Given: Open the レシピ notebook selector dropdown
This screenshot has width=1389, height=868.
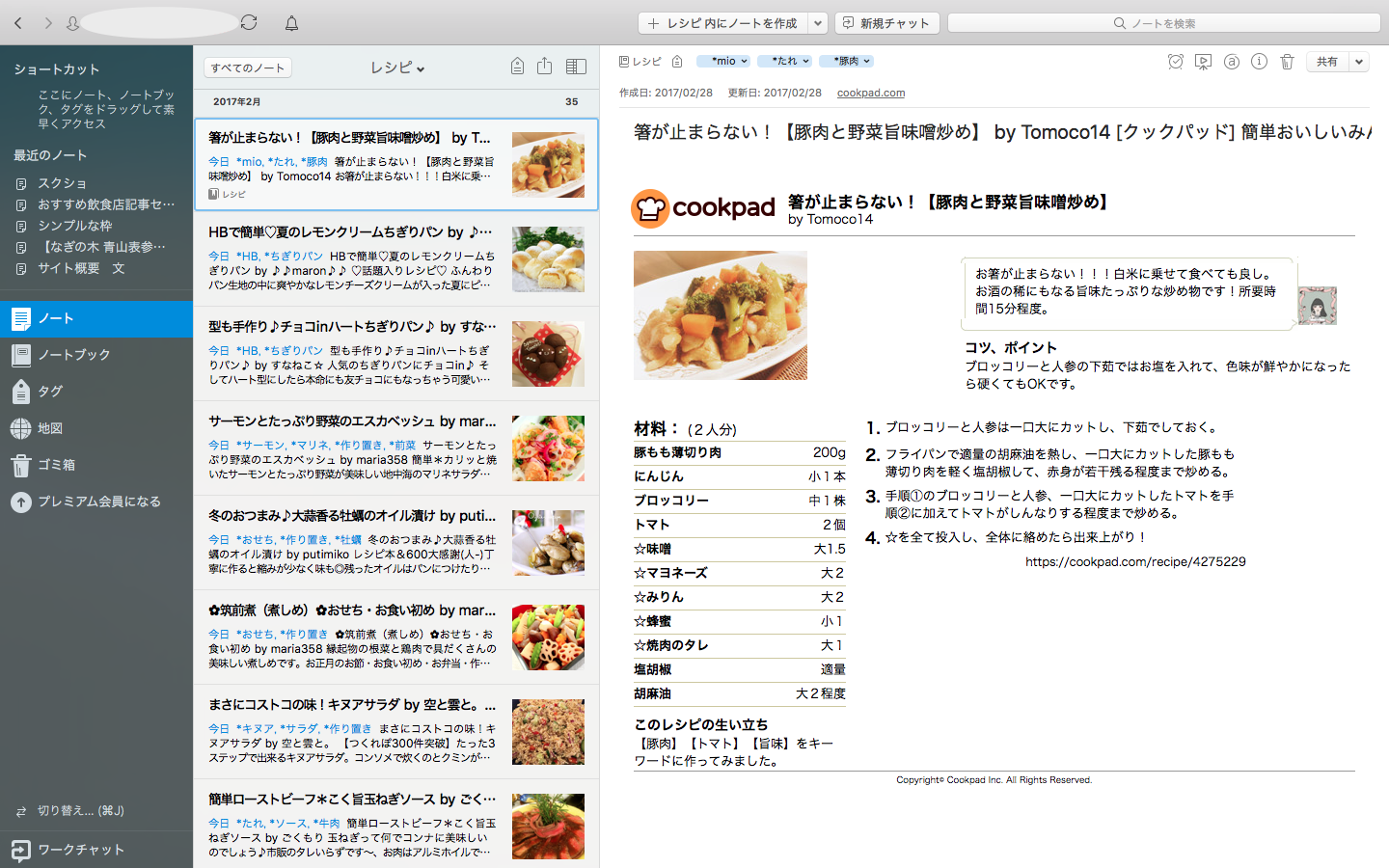Looking at the screenshot, I should 397,67.
